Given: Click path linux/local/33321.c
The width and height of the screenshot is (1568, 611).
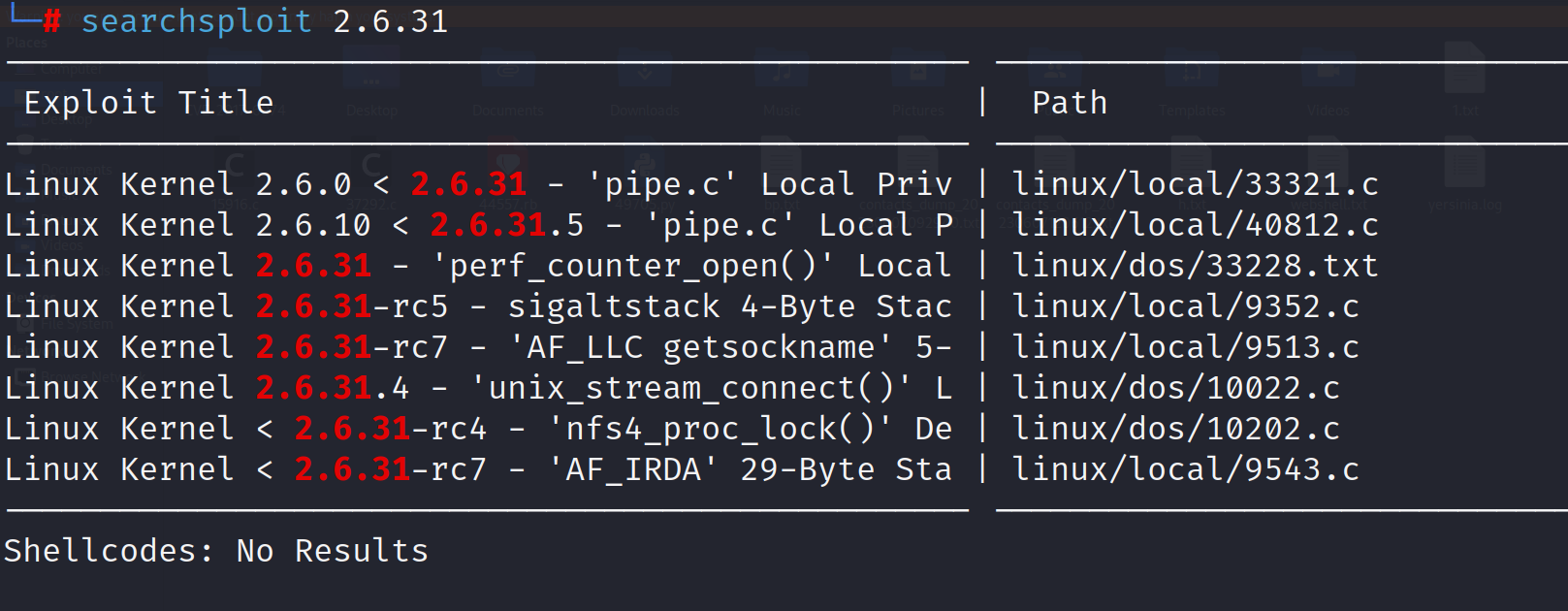Looking at the screenshot, I should click(x=1195, y=184).
